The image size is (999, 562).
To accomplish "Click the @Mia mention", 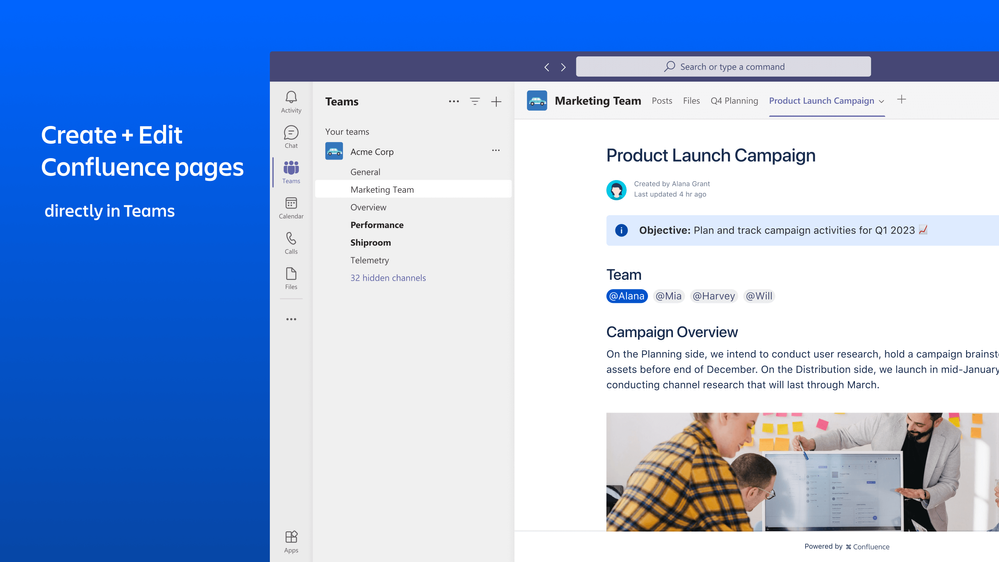I will tap(668, 296).
